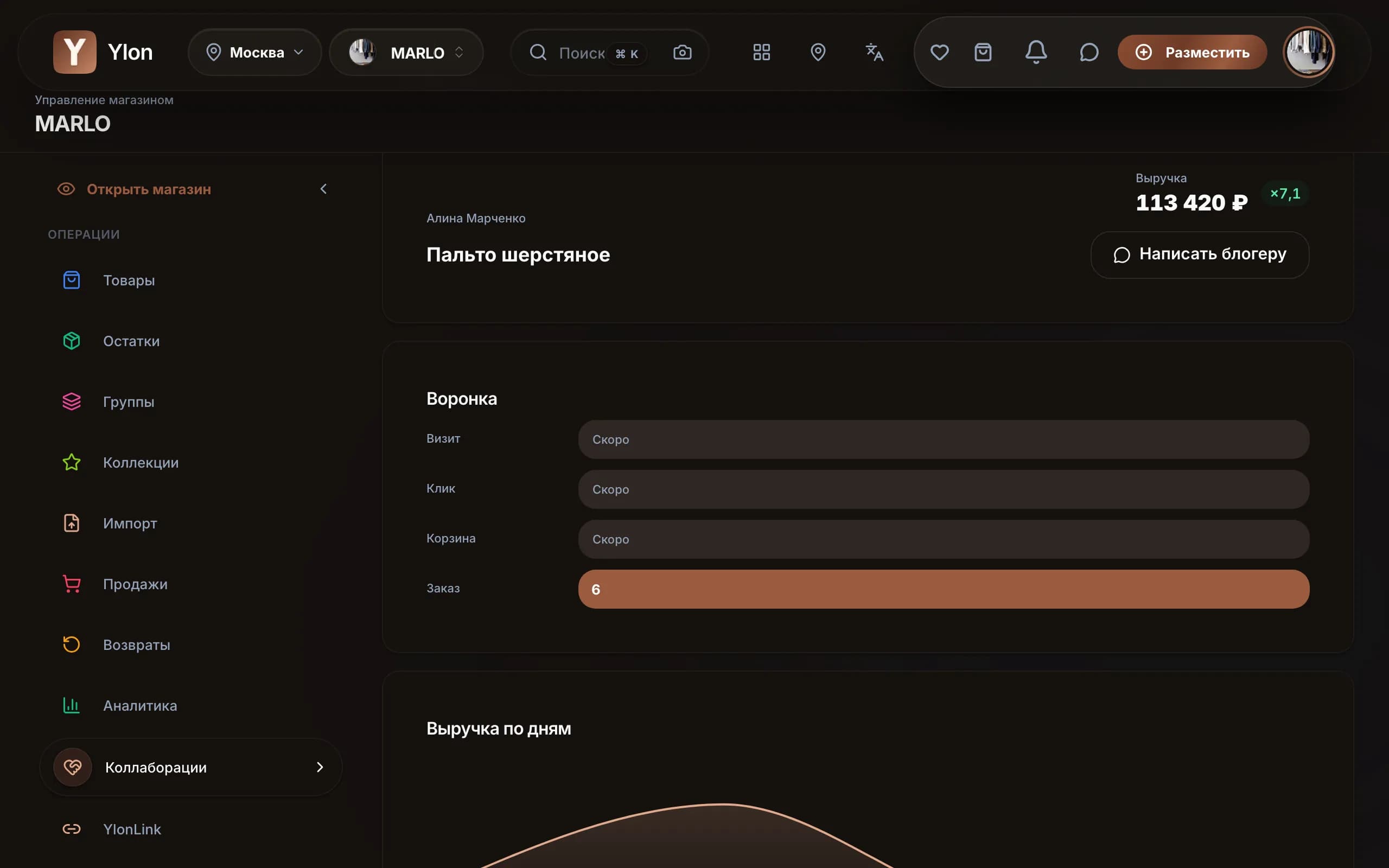Click the Корзина funnel bar labeled Скоро

(944, 539)
